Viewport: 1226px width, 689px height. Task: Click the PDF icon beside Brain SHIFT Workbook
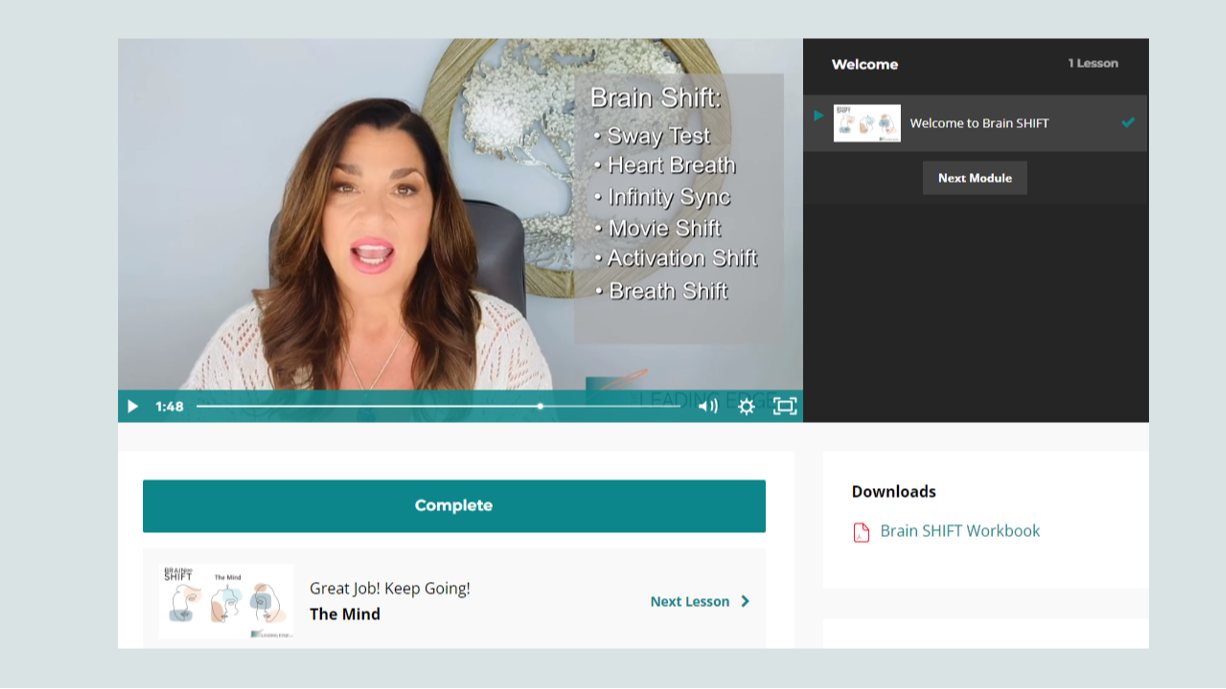coord(861,532)
